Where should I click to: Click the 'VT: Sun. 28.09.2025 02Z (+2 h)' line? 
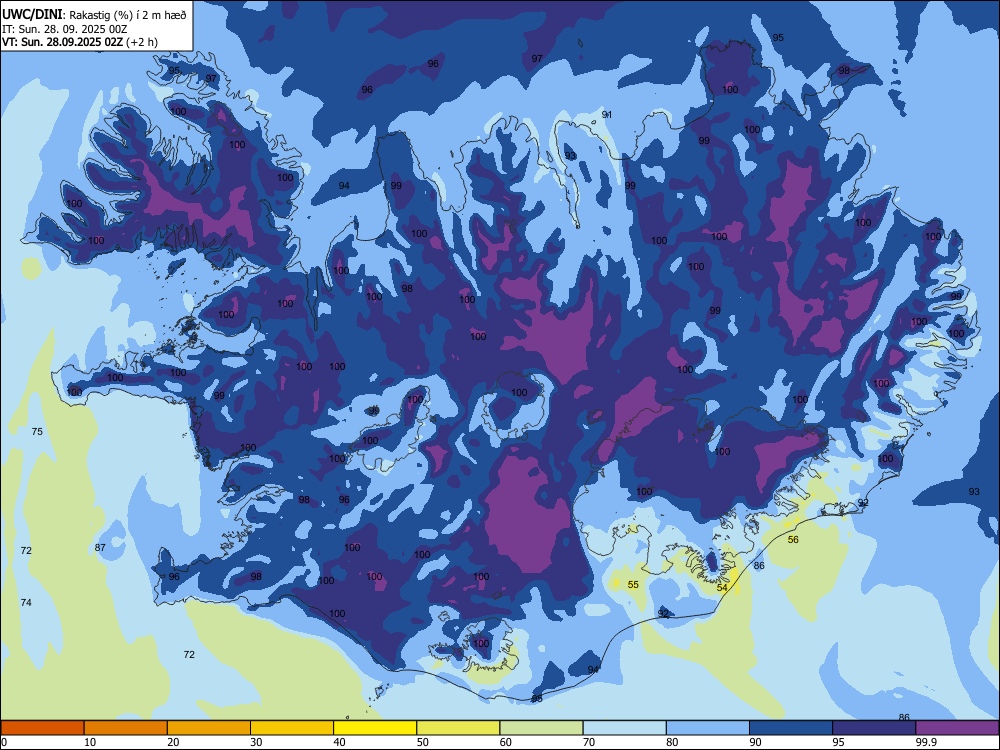click(80, 42)
